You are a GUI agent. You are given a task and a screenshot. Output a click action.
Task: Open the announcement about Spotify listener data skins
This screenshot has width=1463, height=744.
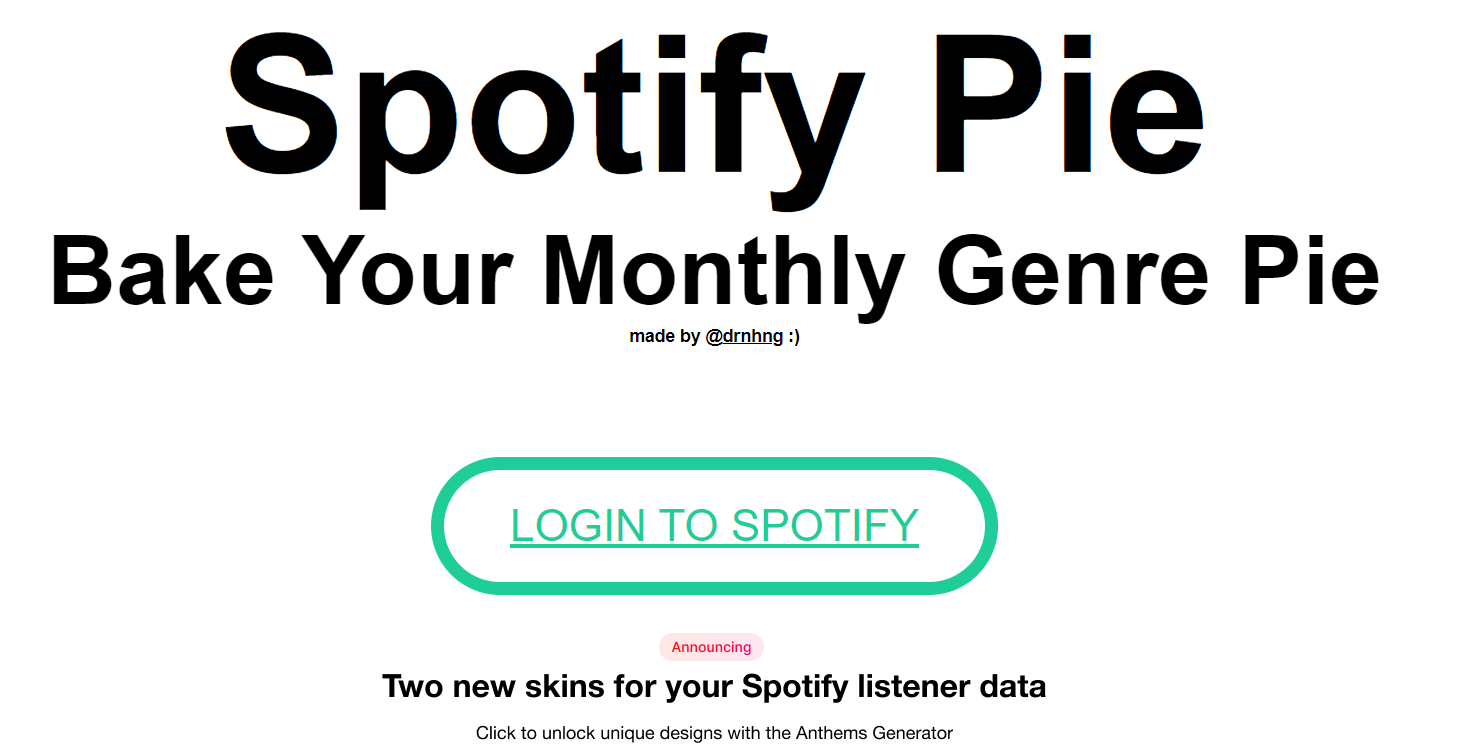pyautogui.click(x=713, y=686)
